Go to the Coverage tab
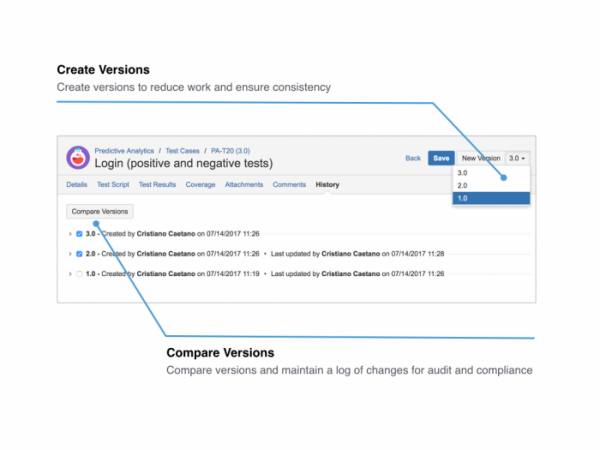Viewport: 600px width, 450px height. [x=201, y=184]
